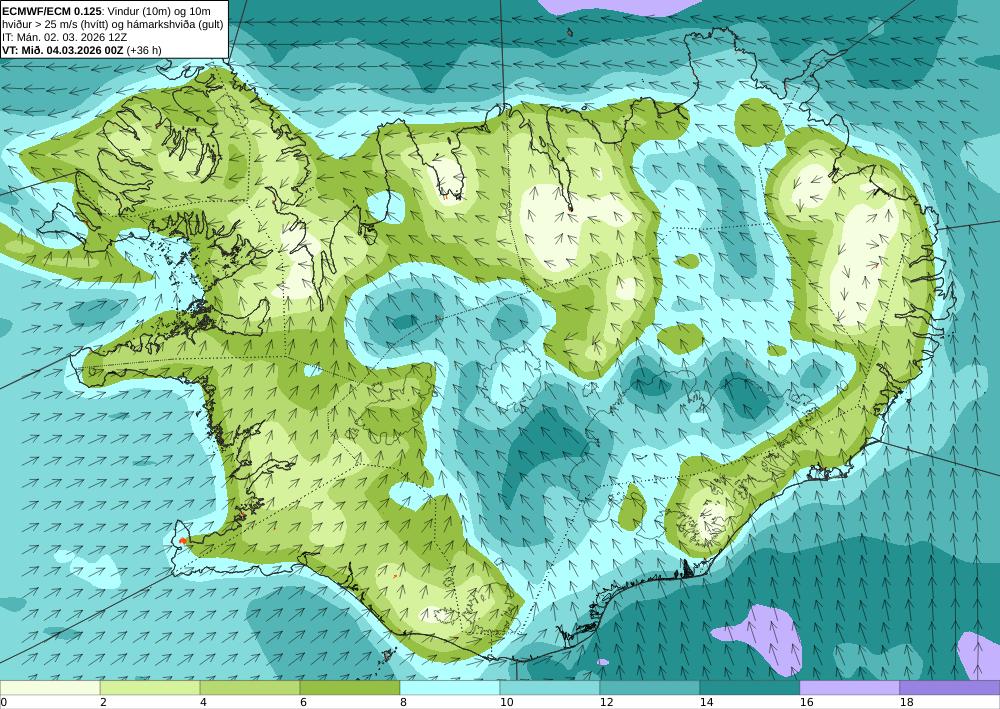This screenshot has width=1000, height=709.
Task: Click the init time 'IT: Mán. 02. 03. 2026 12Z'
Action: [65, 37]
